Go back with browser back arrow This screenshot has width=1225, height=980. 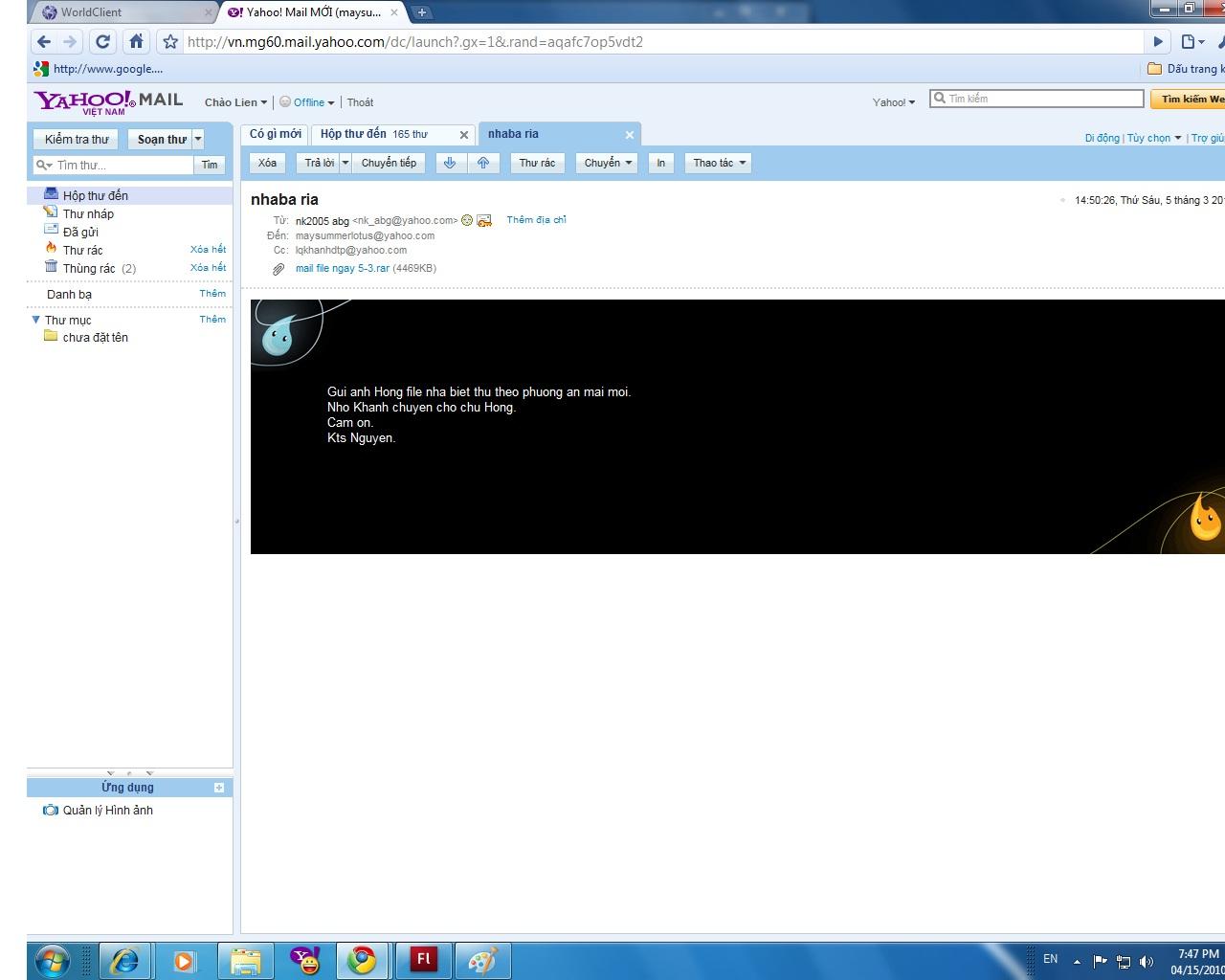pos(43,42)
